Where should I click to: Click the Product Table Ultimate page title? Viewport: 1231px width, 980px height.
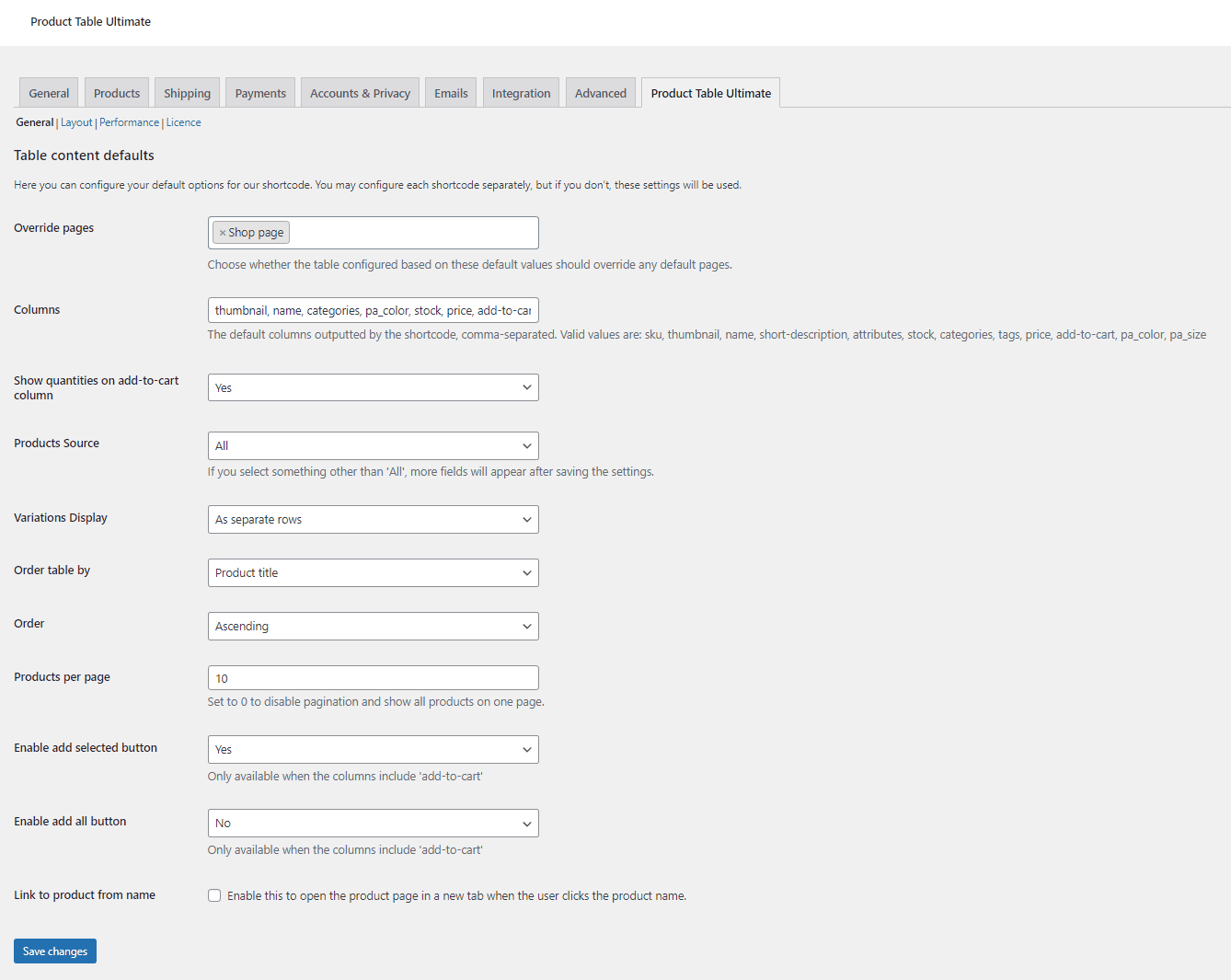[x=90, y=21]
